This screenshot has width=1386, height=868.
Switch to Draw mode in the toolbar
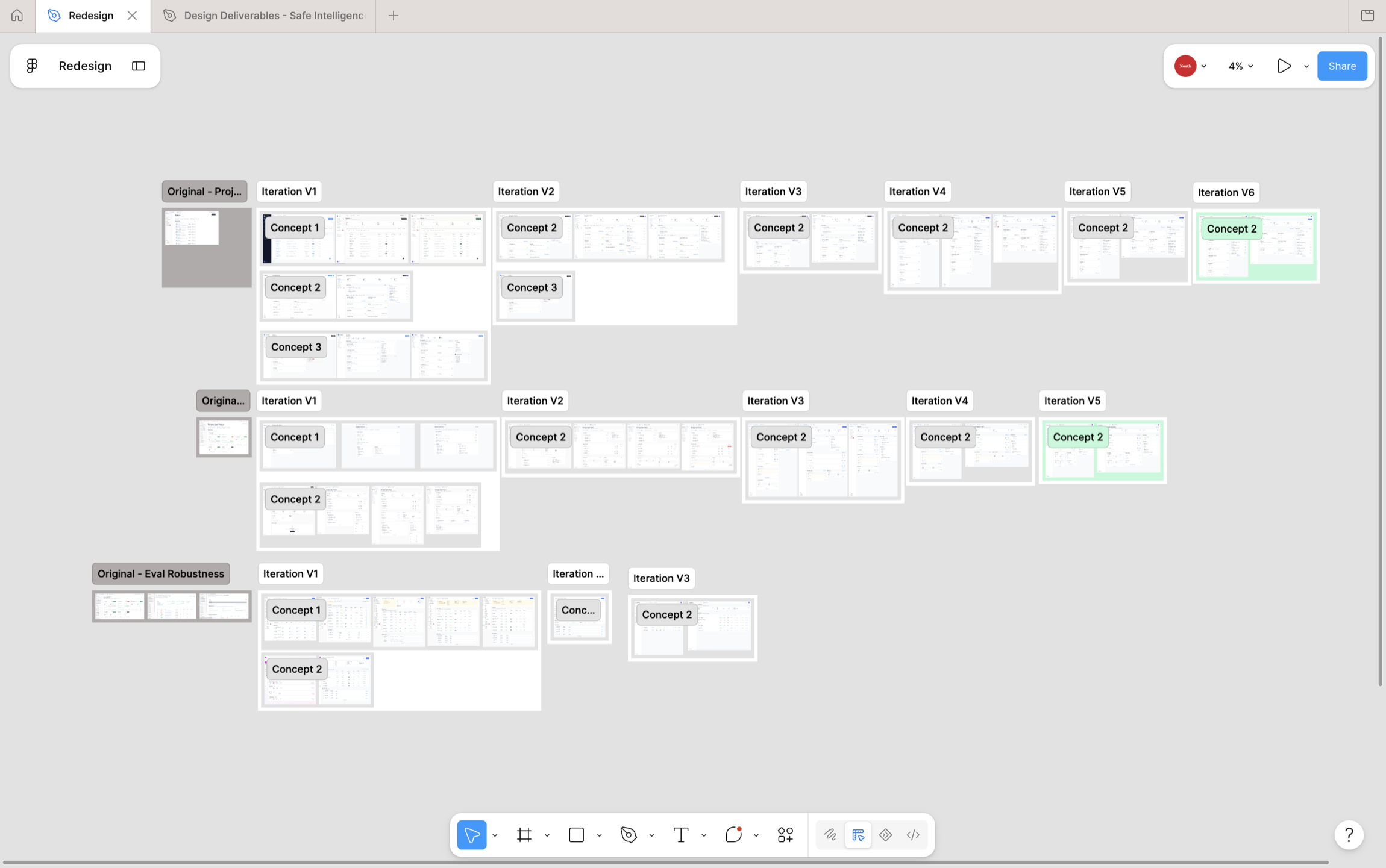tap(830, 835)
